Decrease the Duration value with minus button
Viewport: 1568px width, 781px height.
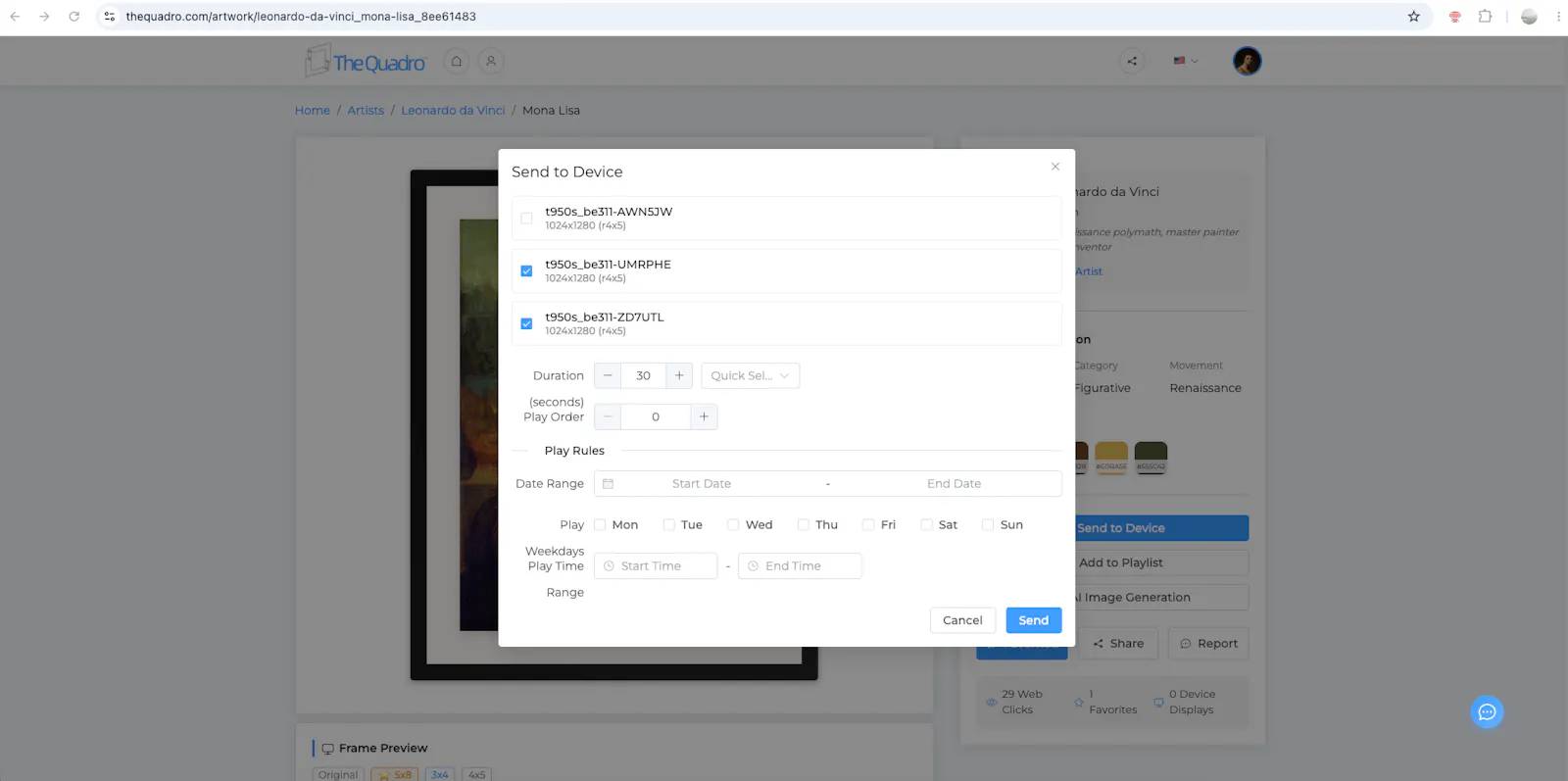coord(608,375)
